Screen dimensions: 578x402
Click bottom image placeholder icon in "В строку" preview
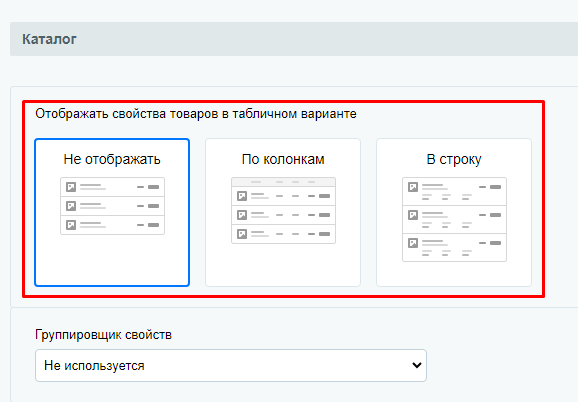click(413, 243)
